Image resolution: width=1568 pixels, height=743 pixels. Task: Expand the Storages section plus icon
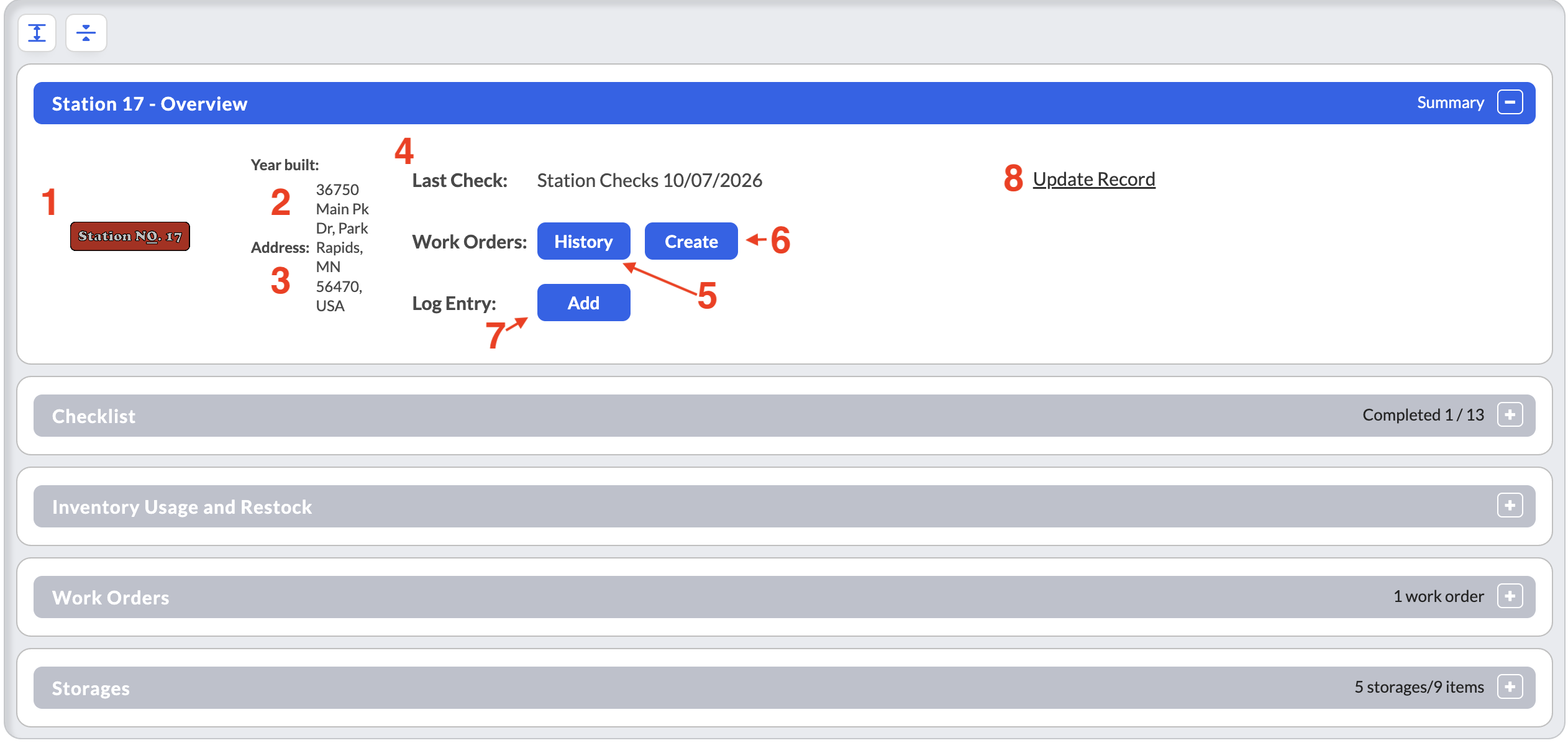[x=1510, y=687]
